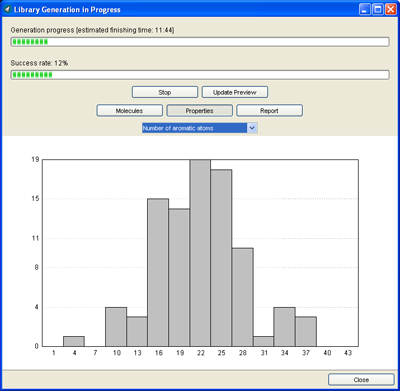Click the histogram bar at 13

137,331
